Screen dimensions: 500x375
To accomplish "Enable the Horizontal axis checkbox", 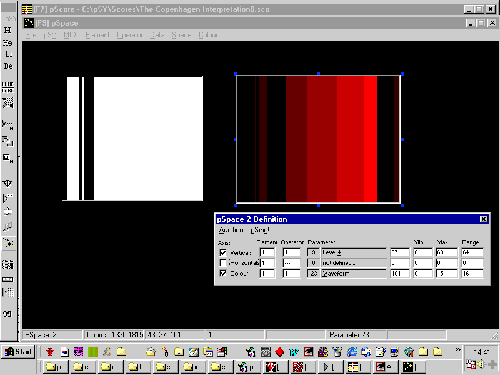I will click(x=223, y=263).
